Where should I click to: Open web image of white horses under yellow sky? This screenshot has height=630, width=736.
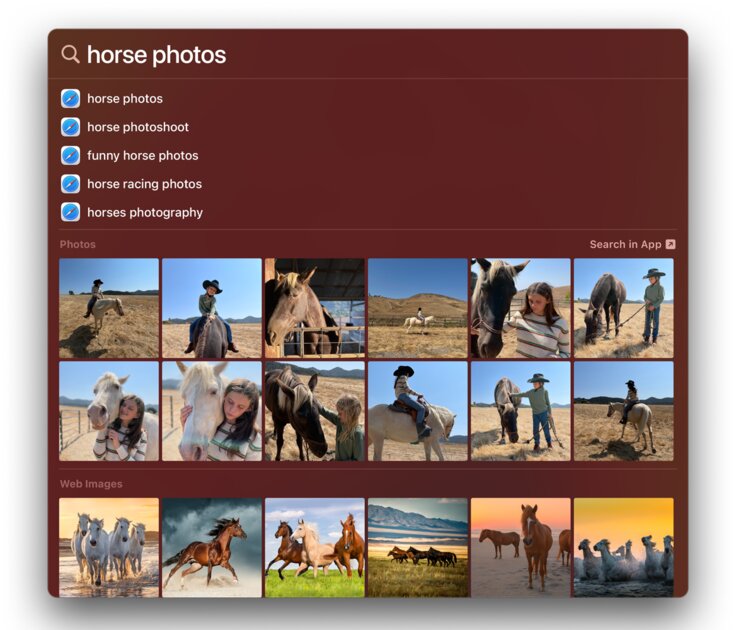(623, 547)
